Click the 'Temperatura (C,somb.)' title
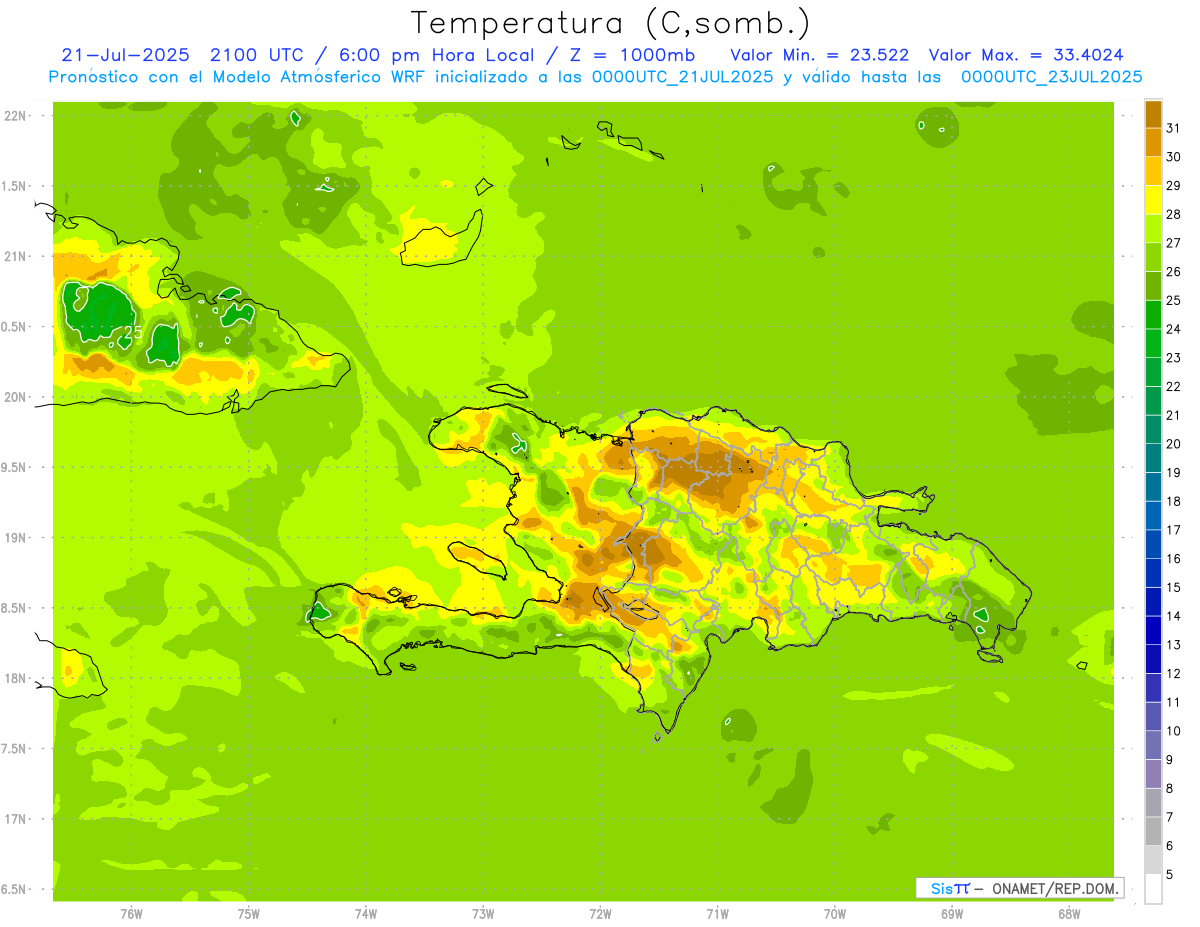The image size is (1200, 927). click(610, 23)
